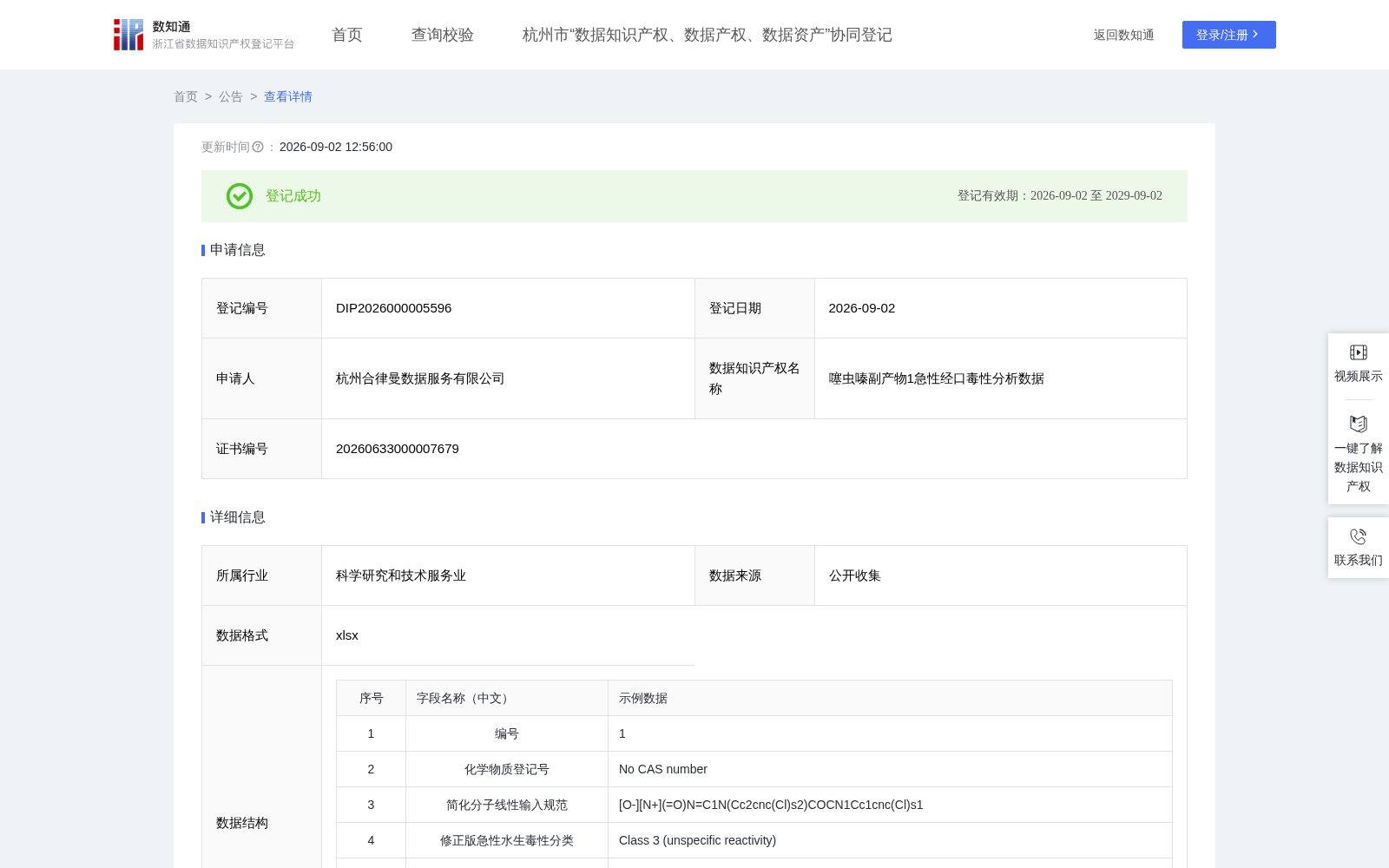The height and width of the screenshot is (868, 1389).
Task: Click applicant 杭州合律曼数据服务有限公司
Action: click(420, 378)
